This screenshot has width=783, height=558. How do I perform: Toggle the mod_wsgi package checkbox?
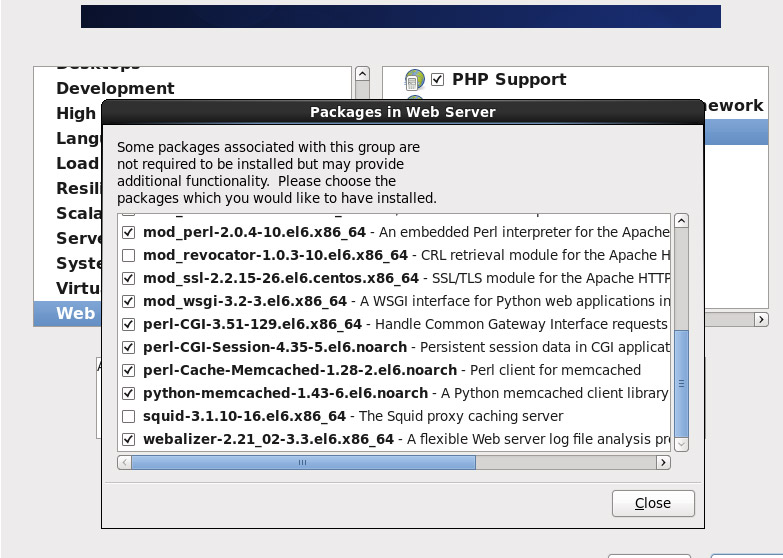pyautogui.click(x=128, y=301)
